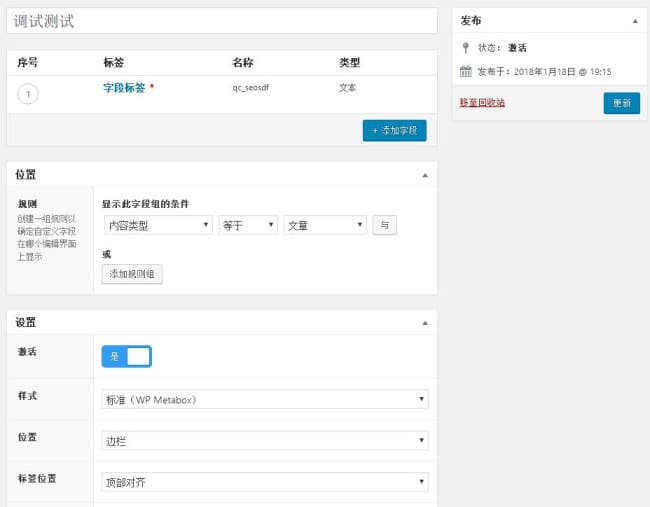Click the '标签' column header
The image size is (650, 507).
tap(114, 63)
